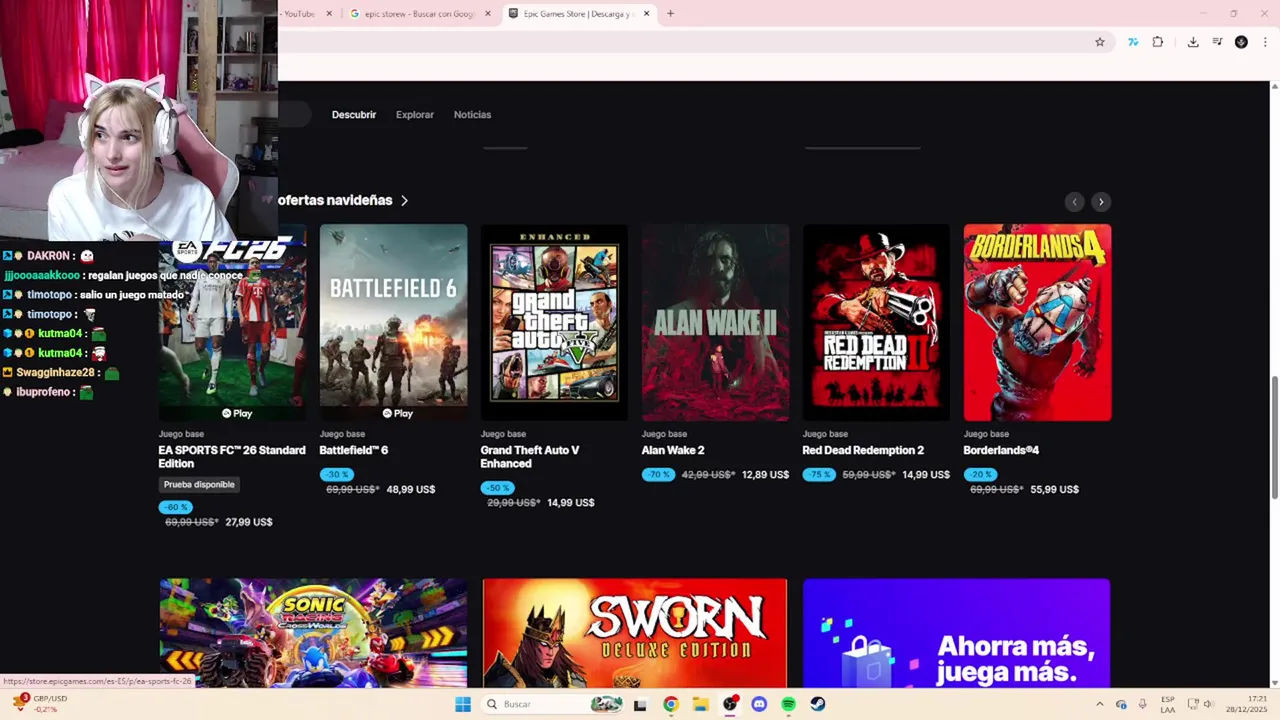Open the 'ofertas navideñas' section link
The image size is (1280, 720).
335,200
